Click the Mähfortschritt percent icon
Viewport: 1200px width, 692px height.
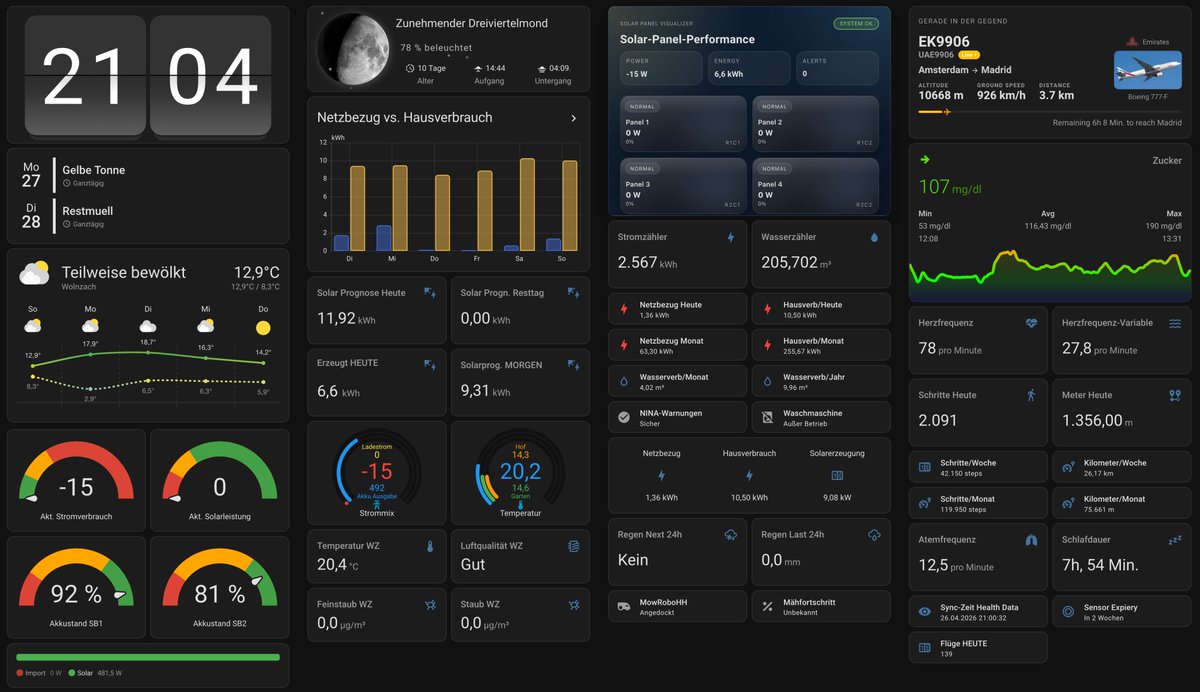coord(768,606)
